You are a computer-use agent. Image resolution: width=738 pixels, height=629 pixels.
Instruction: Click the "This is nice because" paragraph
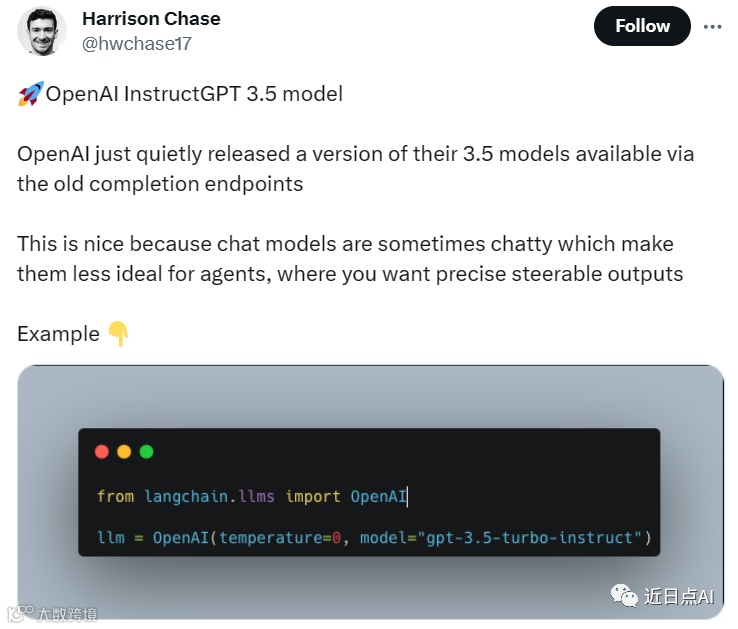(x=349, y=258)
